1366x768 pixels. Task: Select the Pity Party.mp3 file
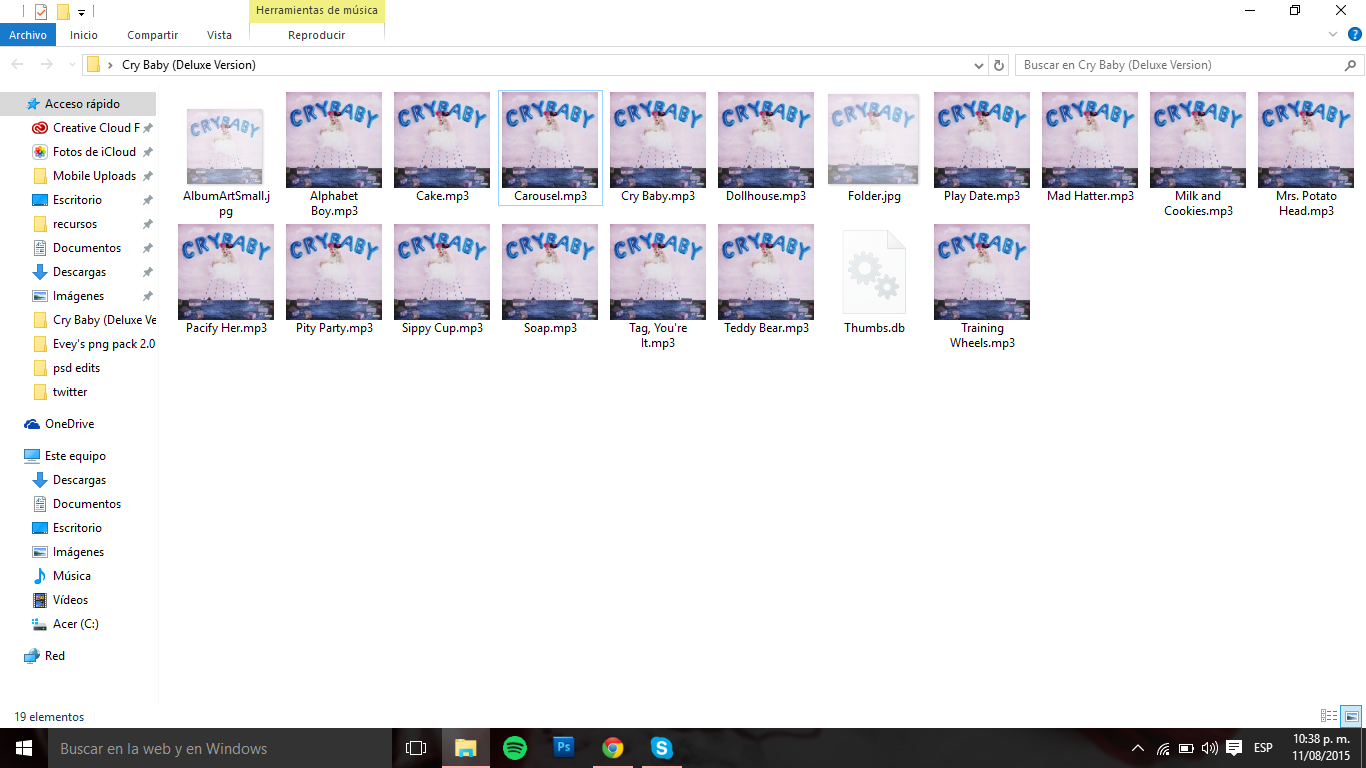pyautogui.click(x=334, y=280)
